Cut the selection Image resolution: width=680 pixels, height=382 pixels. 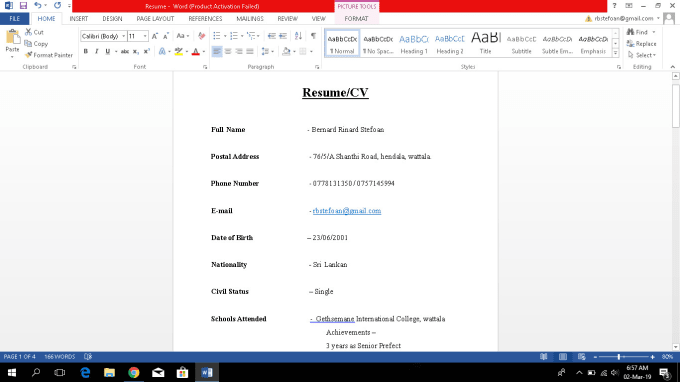tap(34, 32)
